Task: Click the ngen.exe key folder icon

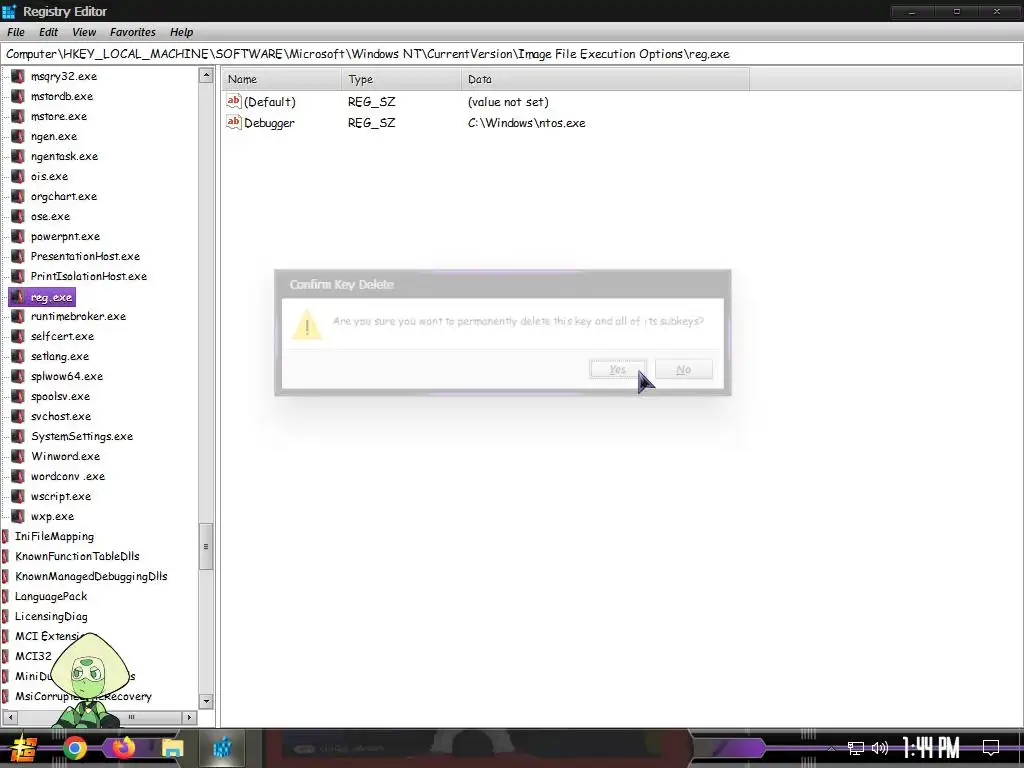Action: [18, 136]
